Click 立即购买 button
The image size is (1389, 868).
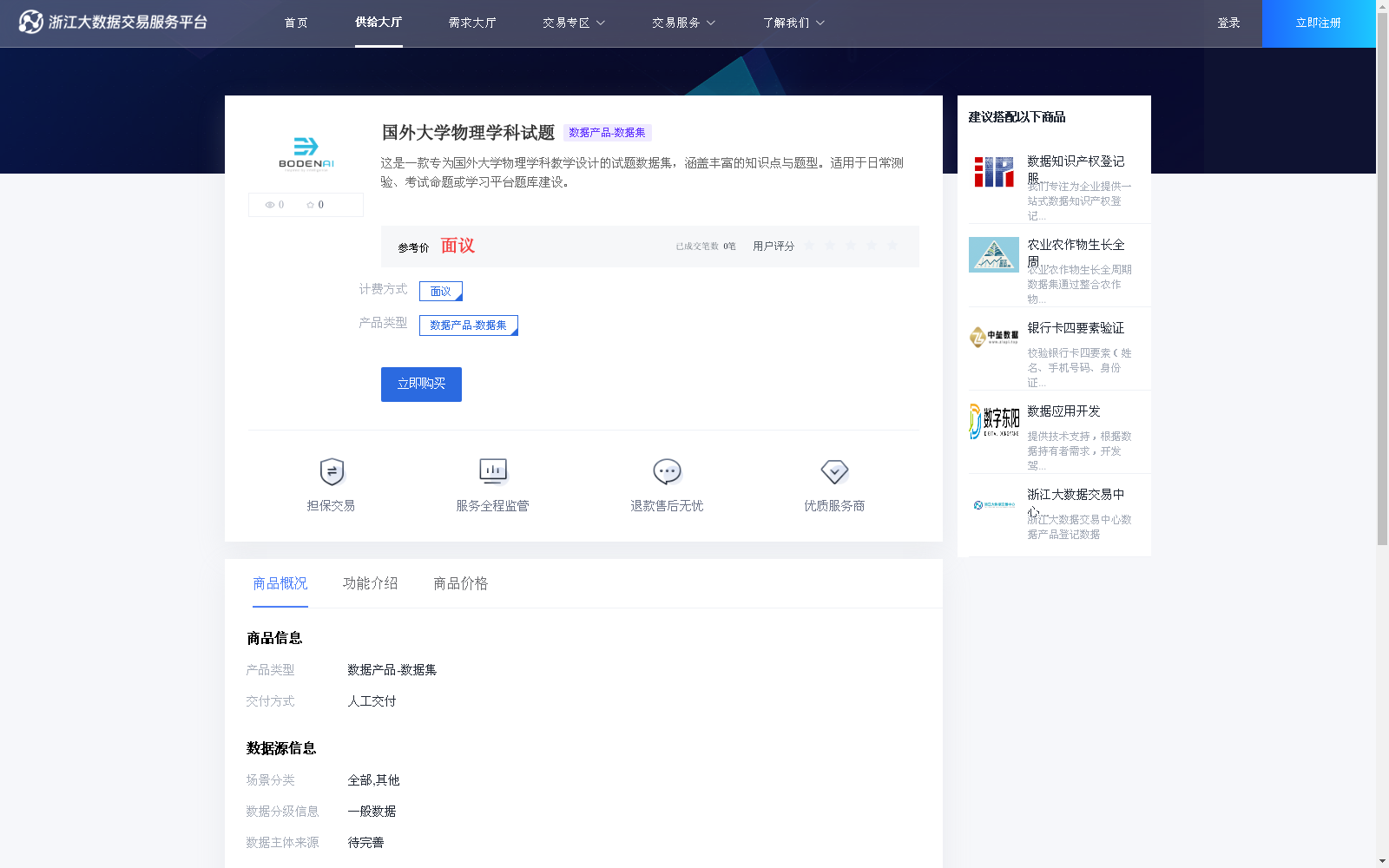point(421,385)
